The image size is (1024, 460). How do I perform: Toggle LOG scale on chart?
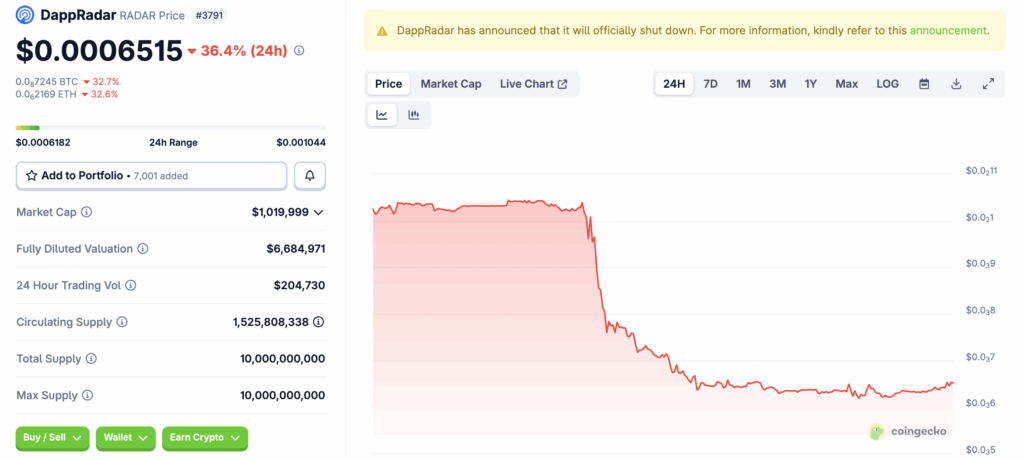click(x=887, y=84)
